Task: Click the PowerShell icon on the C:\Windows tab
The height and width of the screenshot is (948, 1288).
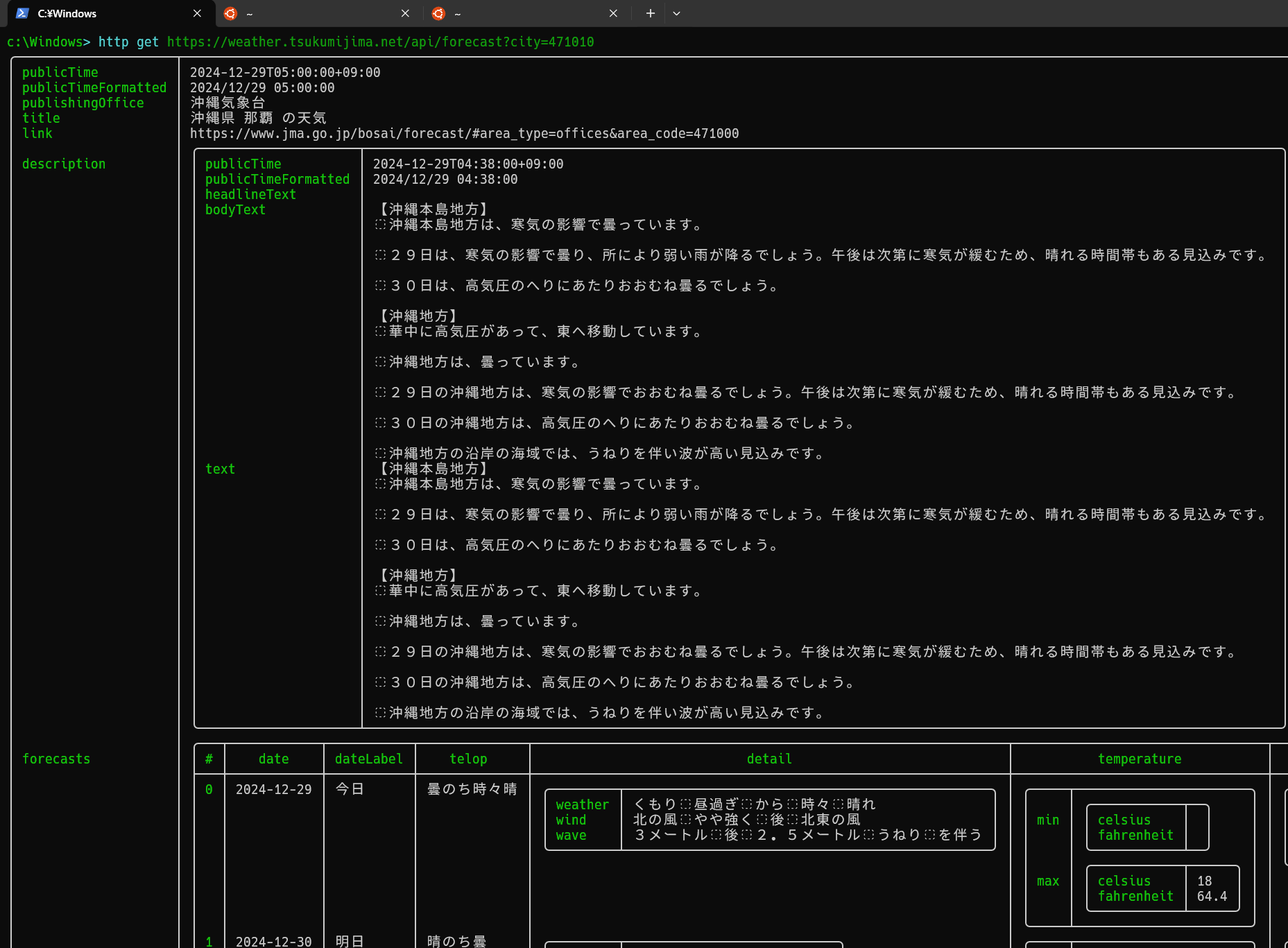Action: (x=23, y=13)
